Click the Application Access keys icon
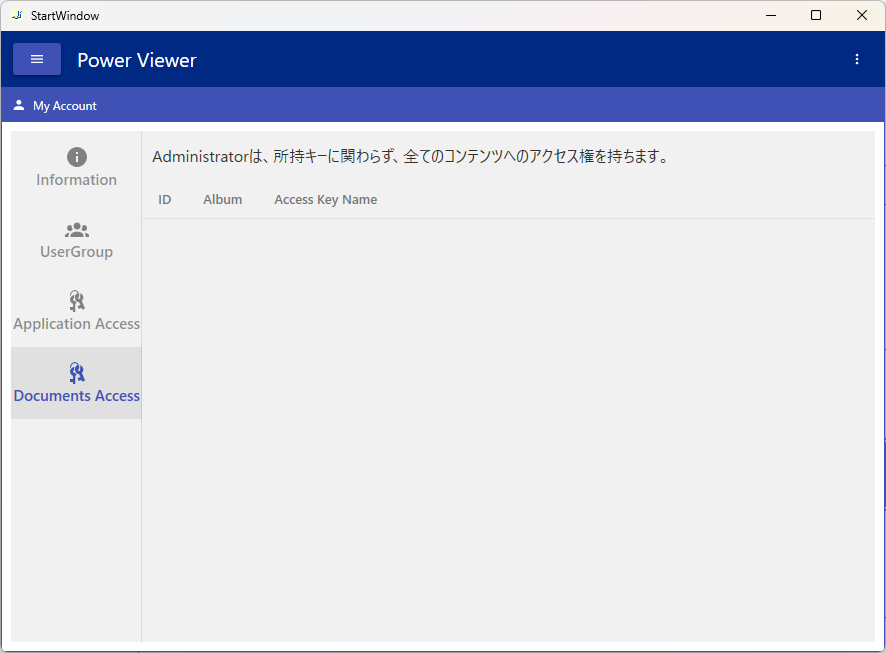This screenshot has width=886, height=653. pyautogui.click(x=77, y=301)
